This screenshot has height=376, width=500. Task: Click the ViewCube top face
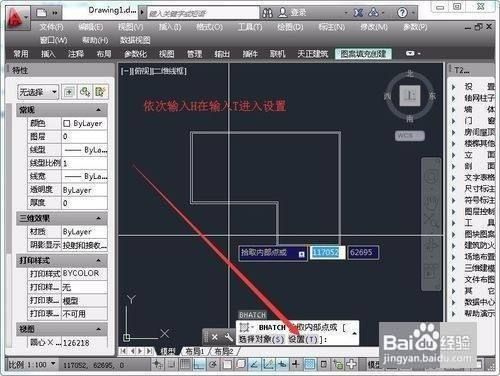[x=410, y=96]
